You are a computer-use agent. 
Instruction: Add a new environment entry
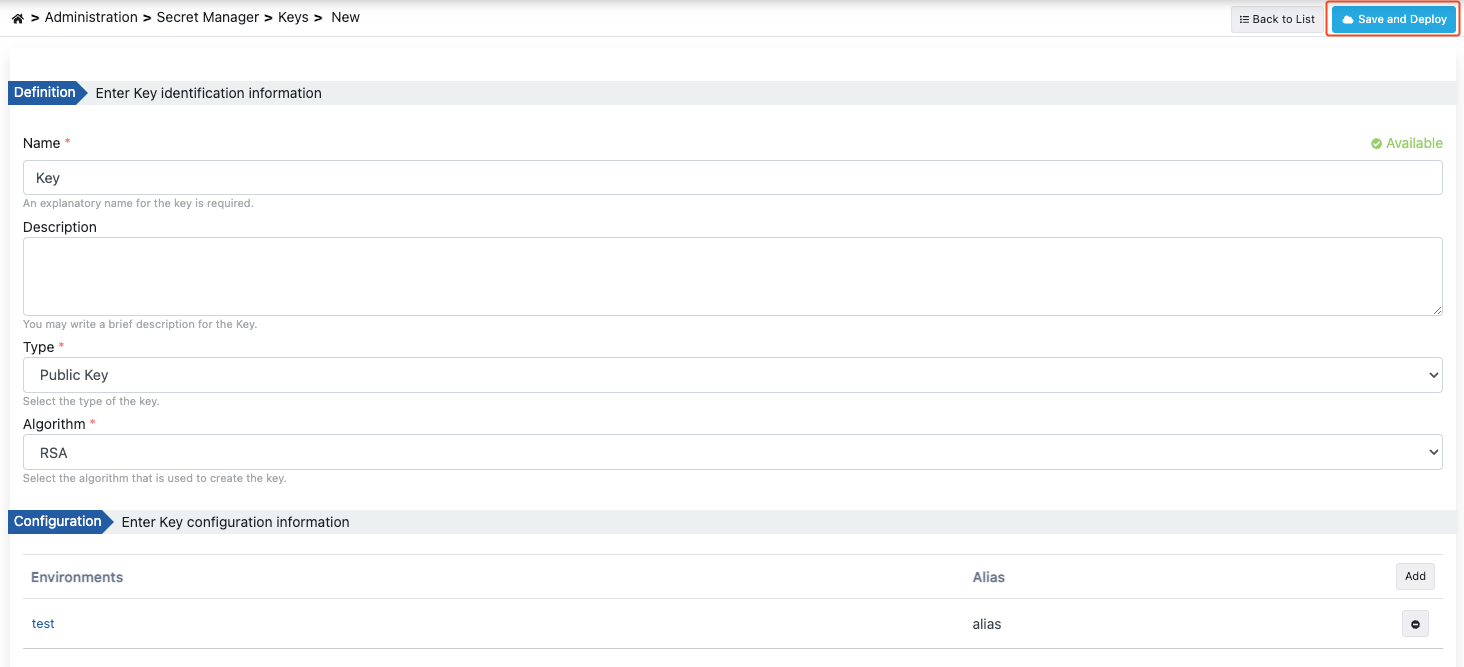pyautogui.click(x=1415, y=576)
